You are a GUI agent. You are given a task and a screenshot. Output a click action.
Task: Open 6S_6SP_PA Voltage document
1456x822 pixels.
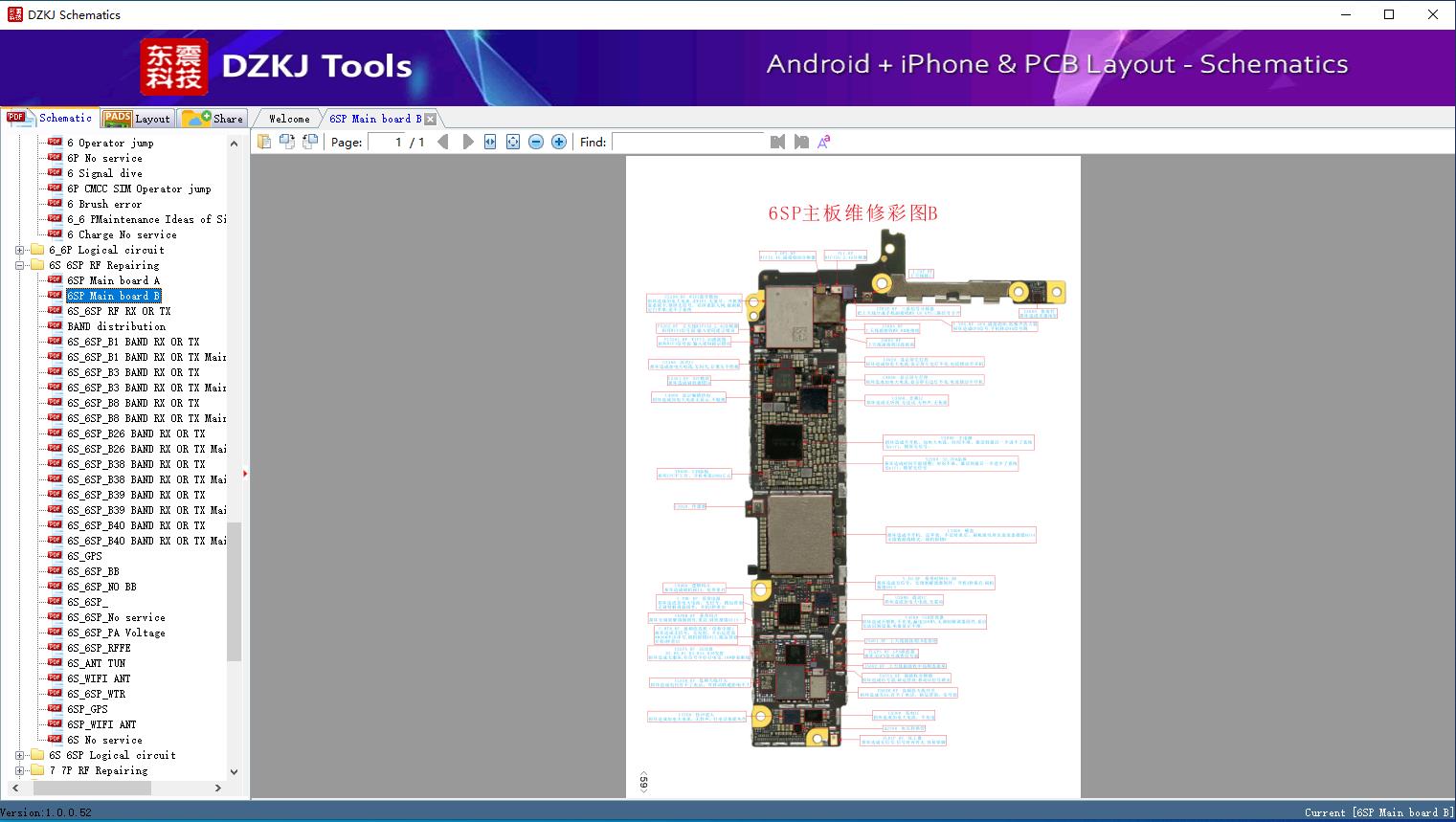(116, 633)
